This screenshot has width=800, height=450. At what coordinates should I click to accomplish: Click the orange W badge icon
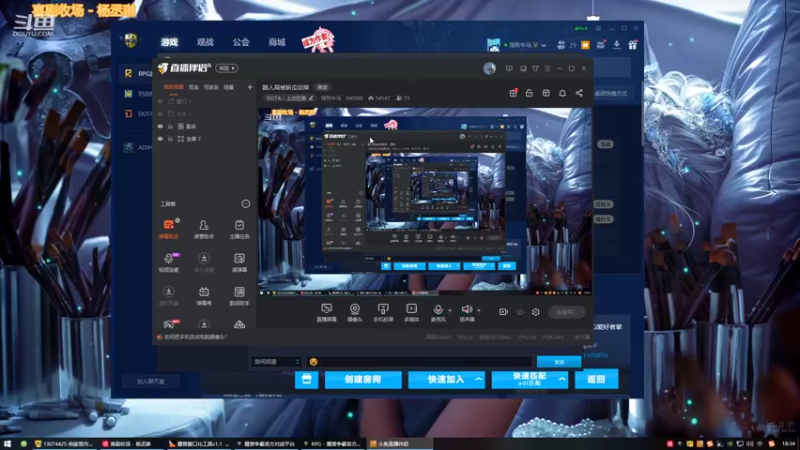(x=585, y=45)
